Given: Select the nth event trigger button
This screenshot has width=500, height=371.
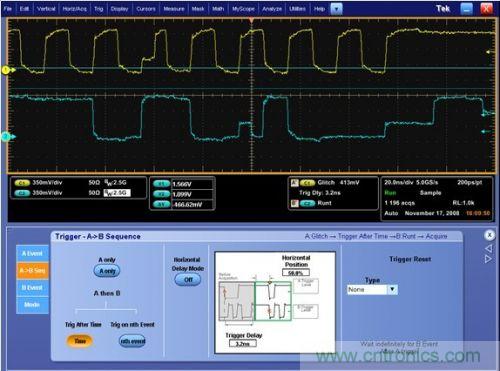Looking at the screenshot, I should pyautogui.click(x=132, y=341).
